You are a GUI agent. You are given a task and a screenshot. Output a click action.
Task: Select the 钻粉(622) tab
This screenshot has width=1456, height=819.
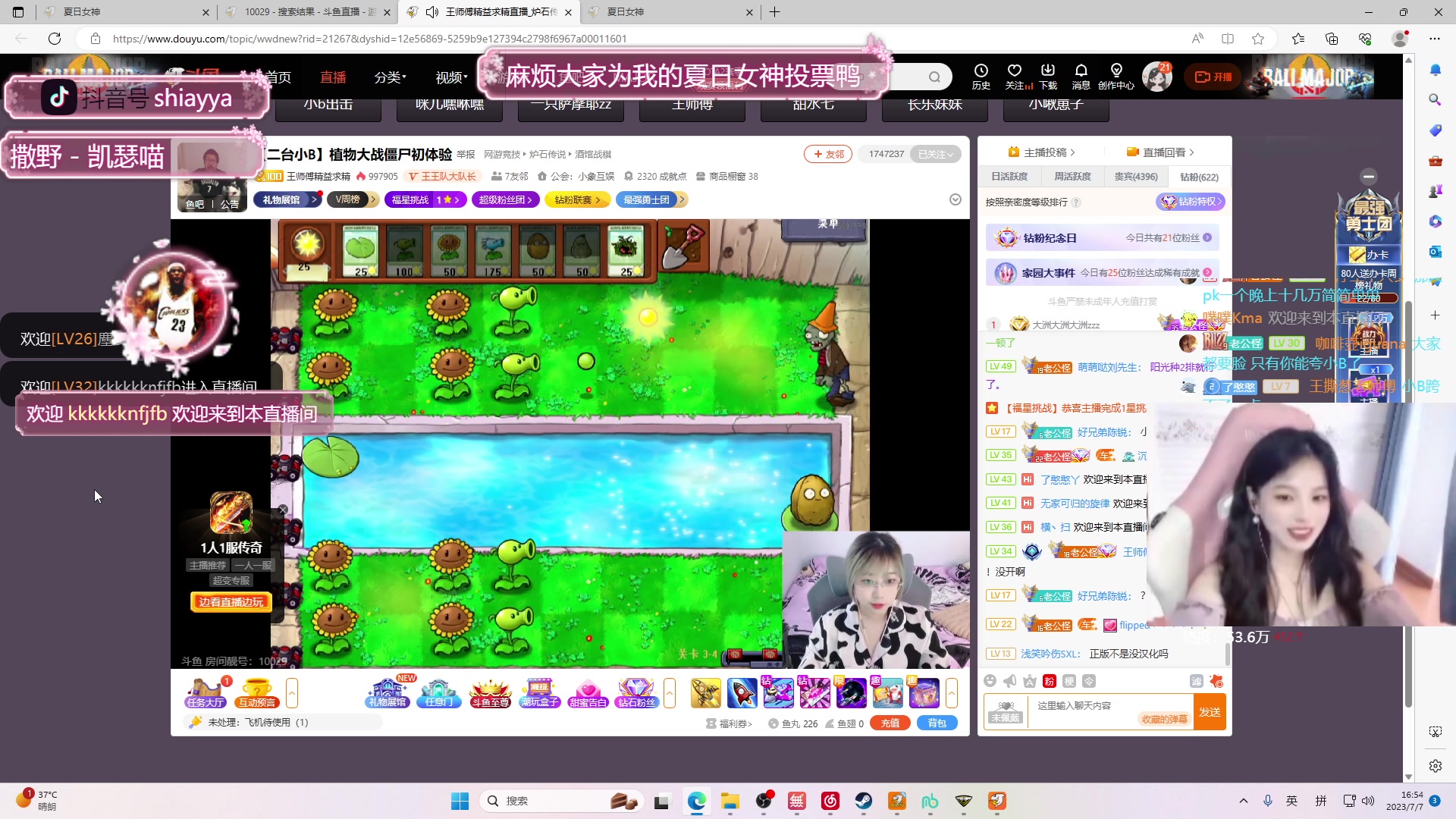(1199, 177)
